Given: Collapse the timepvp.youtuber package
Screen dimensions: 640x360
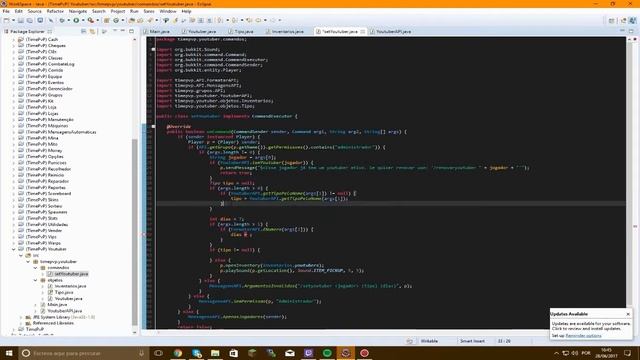Looking at the screenshot, I should (28, 262).
